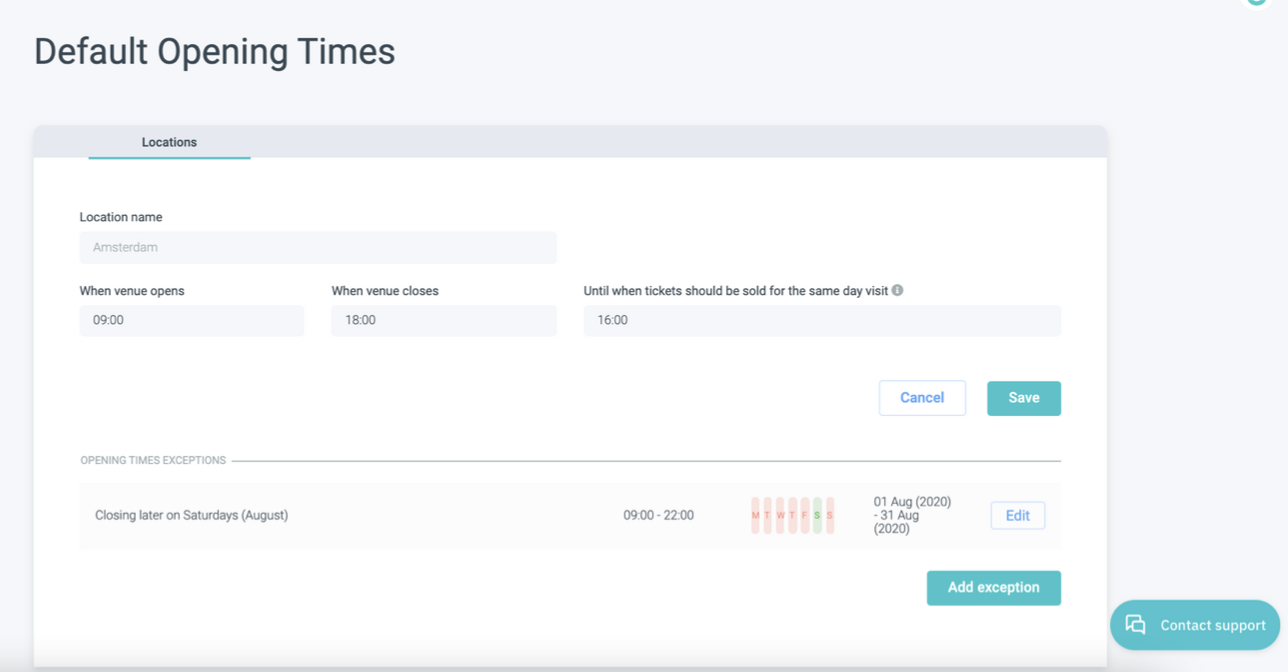Edit the Saturdays closing later exception
The width and height of the screenshot is (1288, 672).
click(x=1017, y=516)
